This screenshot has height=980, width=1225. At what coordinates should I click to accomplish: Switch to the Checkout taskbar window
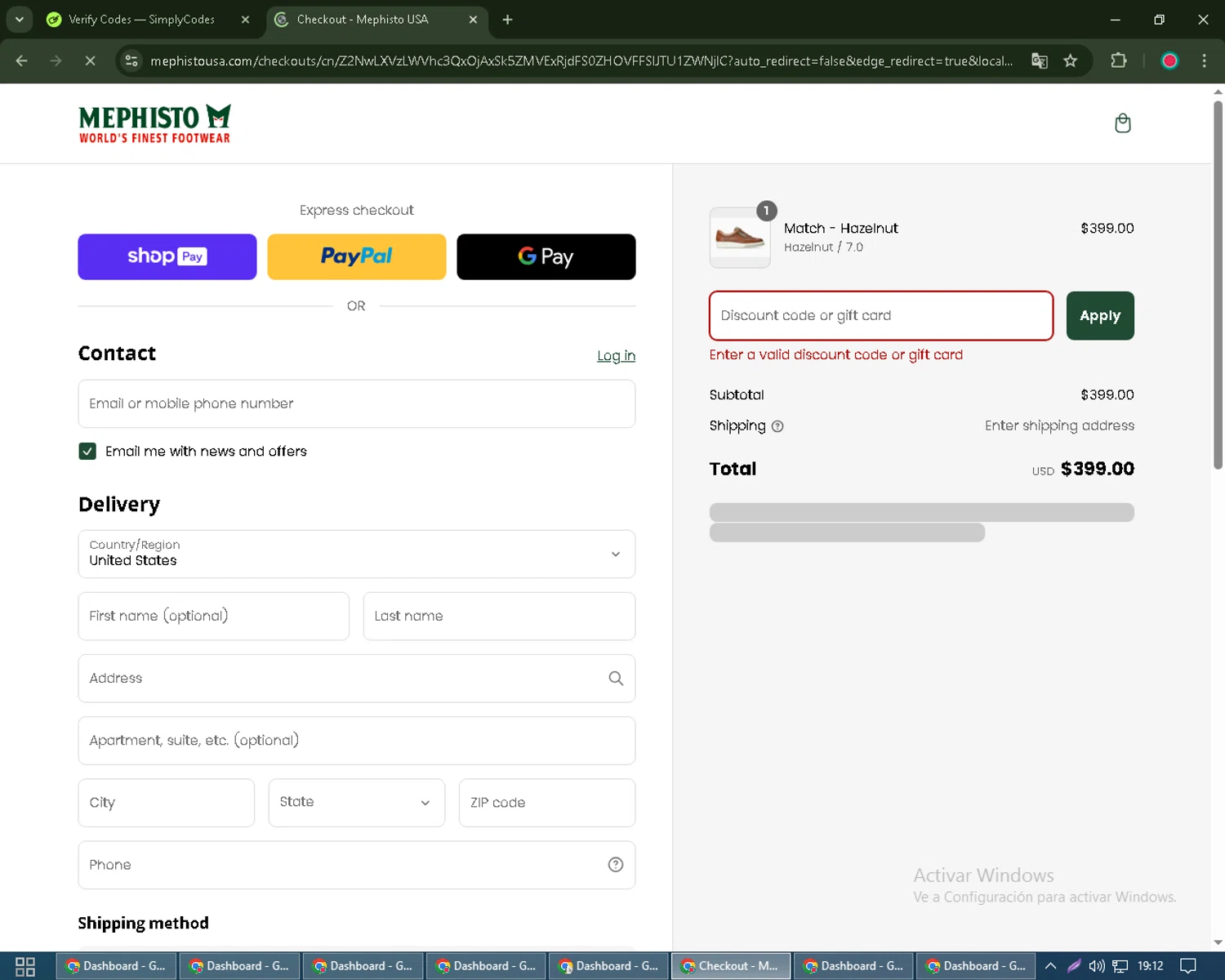click(x=731, y=966)
